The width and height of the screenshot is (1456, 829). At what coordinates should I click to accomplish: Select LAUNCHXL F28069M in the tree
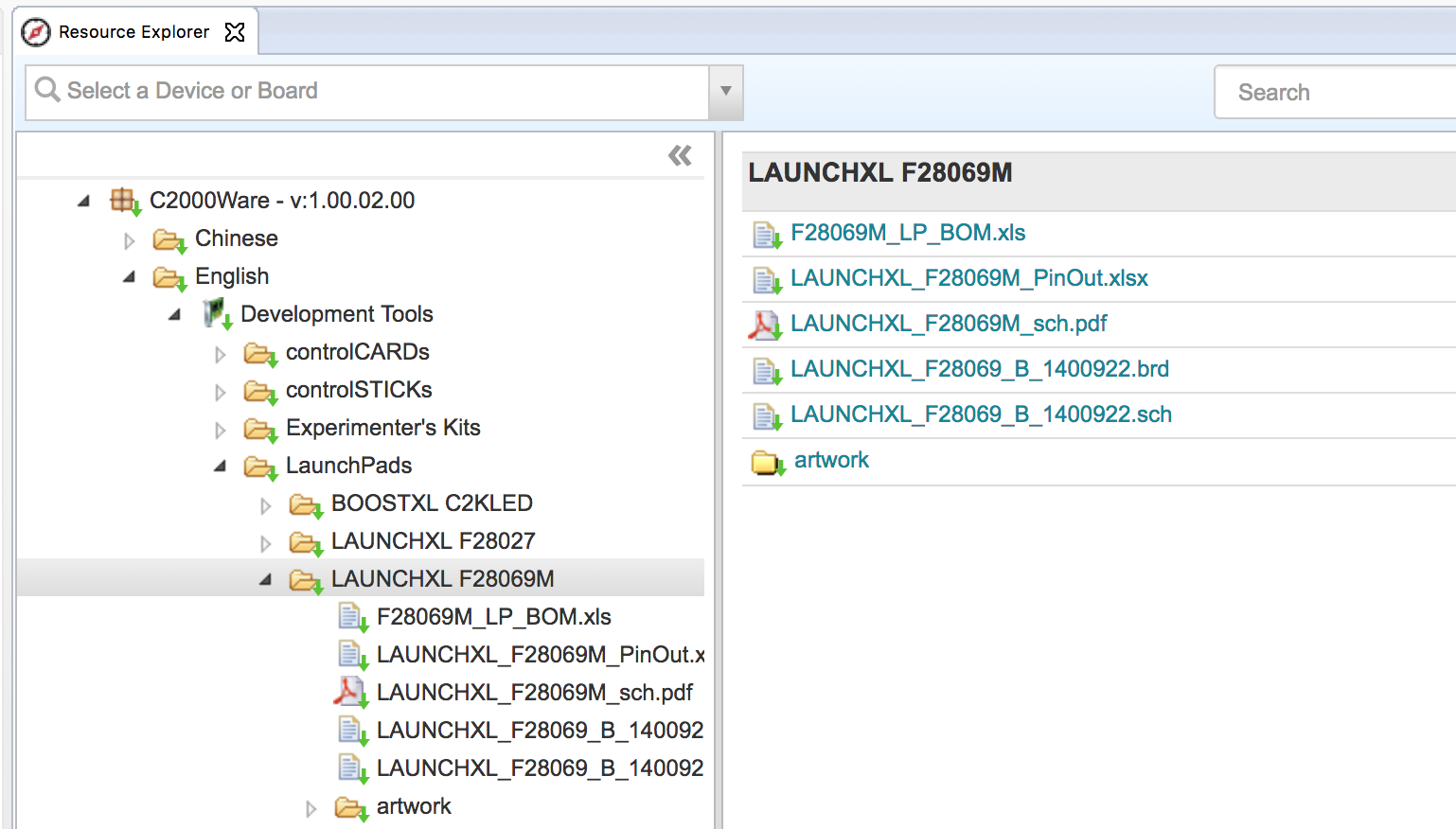(443, 579)
